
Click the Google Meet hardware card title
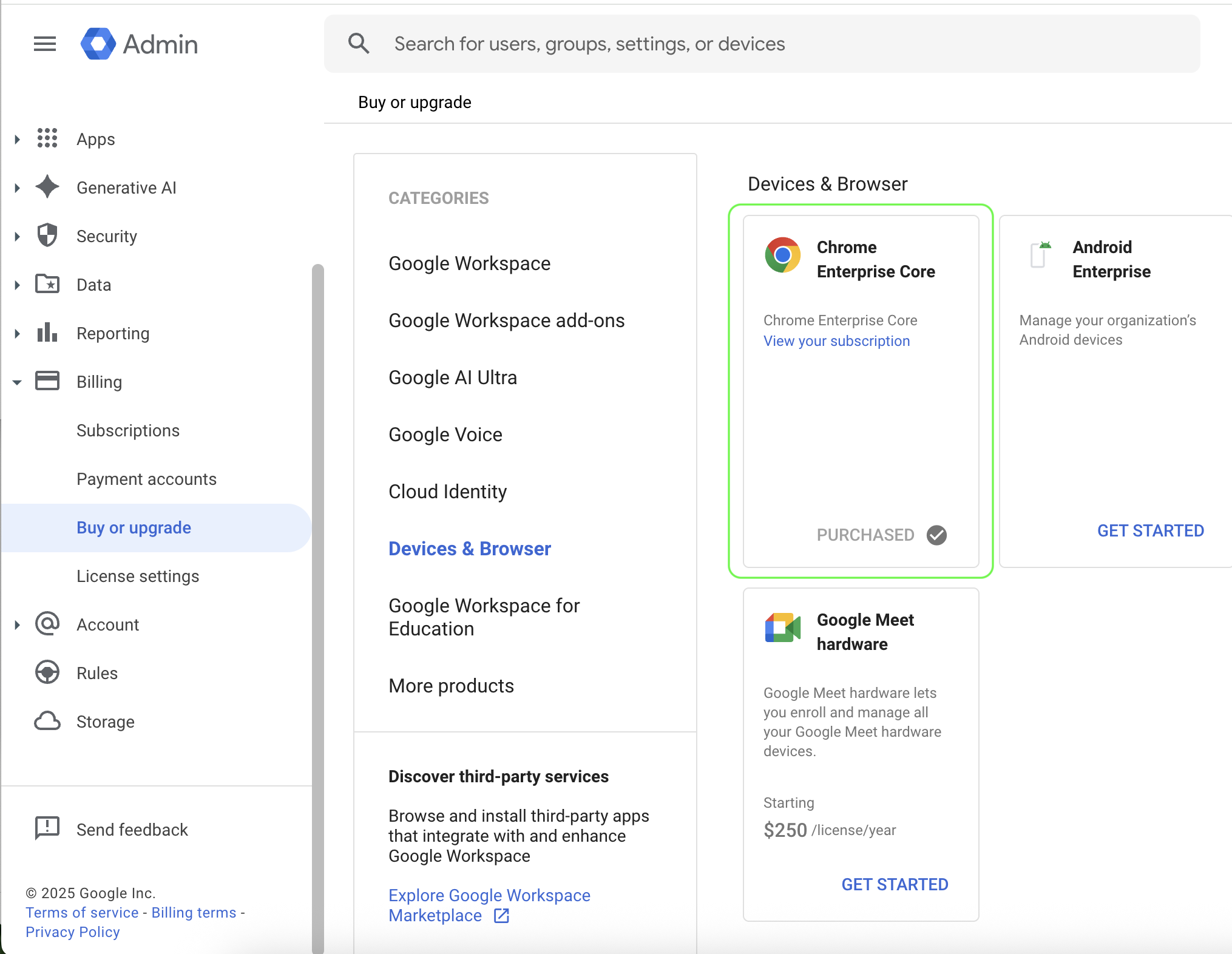point(865,632)
